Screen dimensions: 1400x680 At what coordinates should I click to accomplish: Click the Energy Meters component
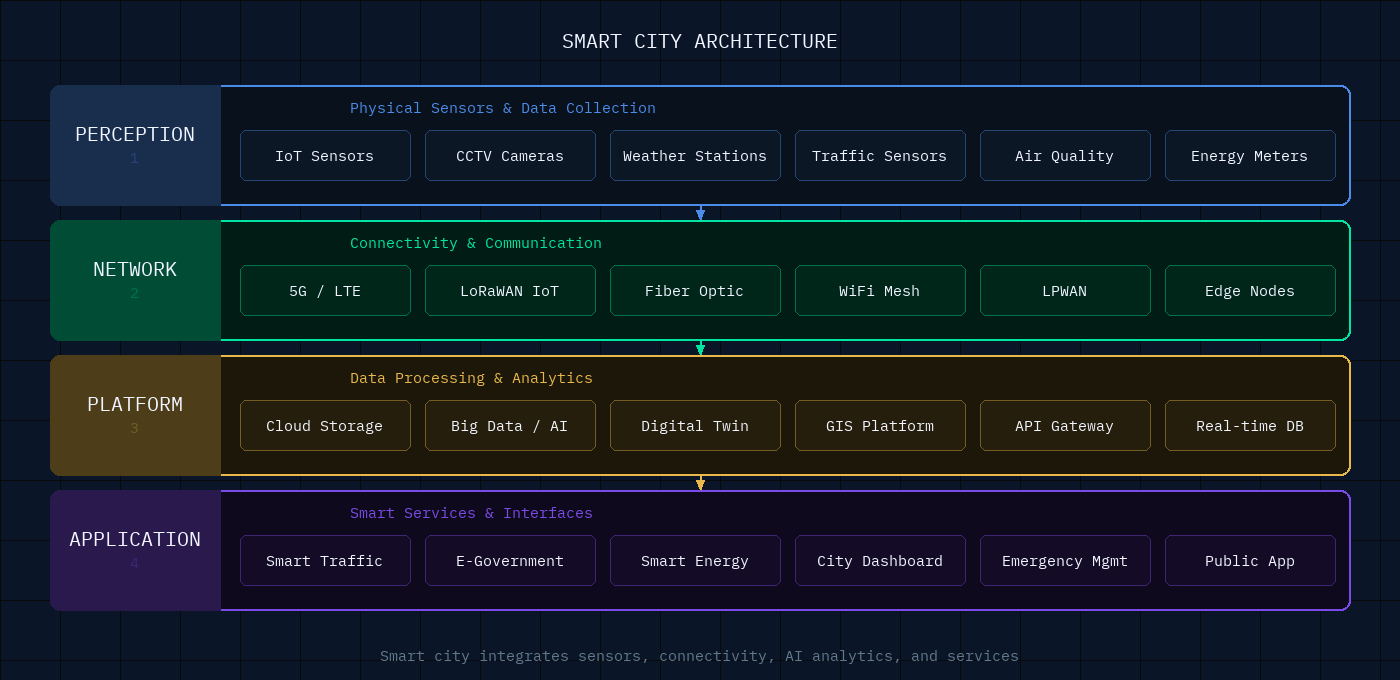coord(1250,156)
